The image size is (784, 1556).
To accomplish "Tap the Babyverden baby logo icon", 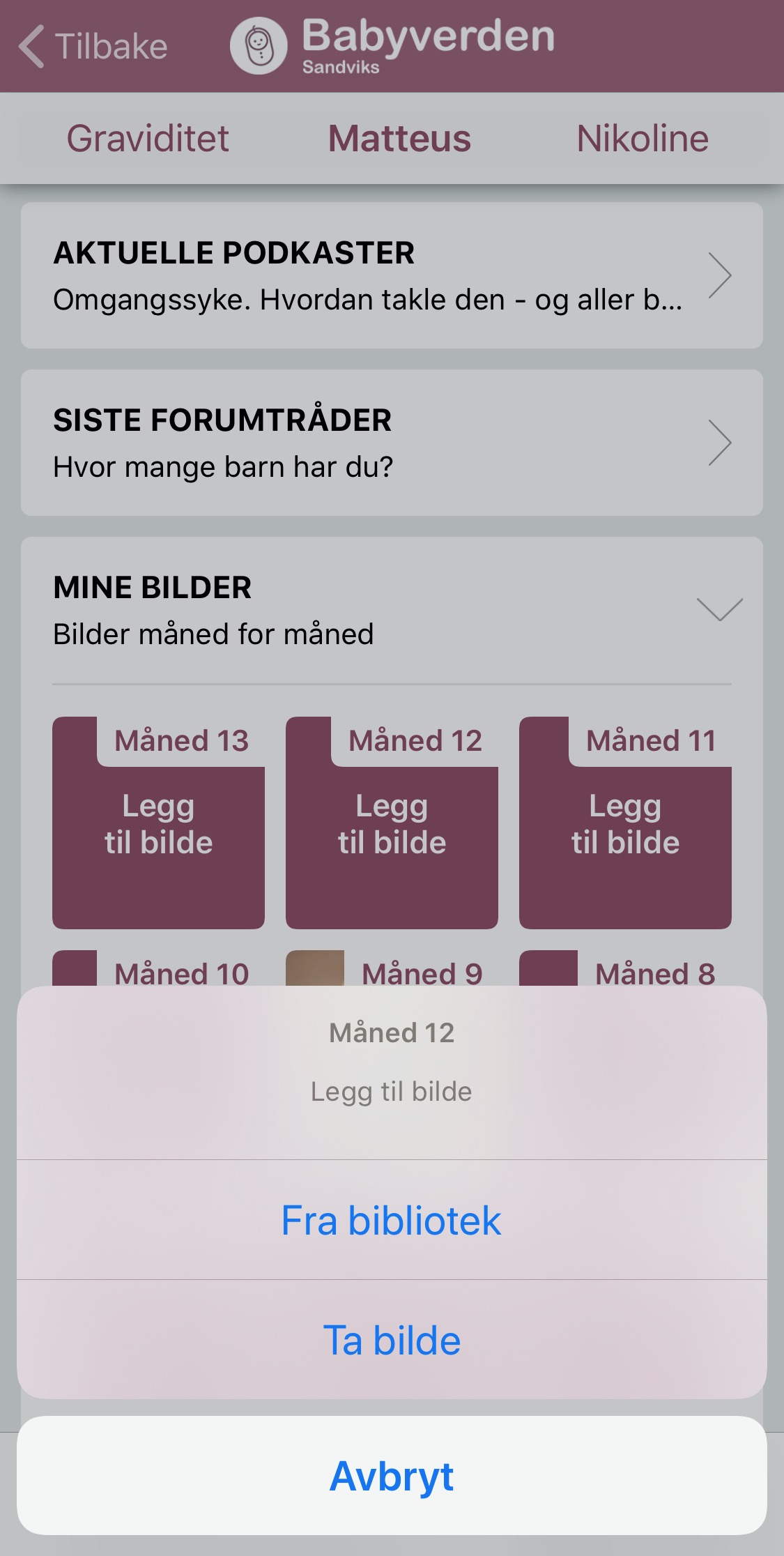I will (x=259, y=46).
